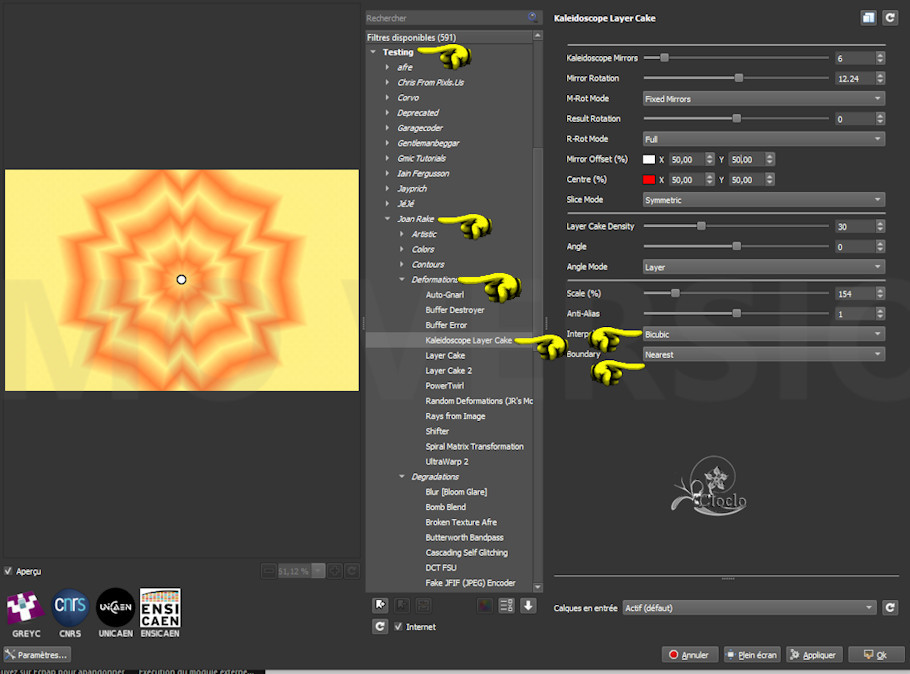Open the Slice Mode dropdown showing Symmetric
Image resolution: width=910 pixels, height=674 pixels.
(x=763, y=200)
